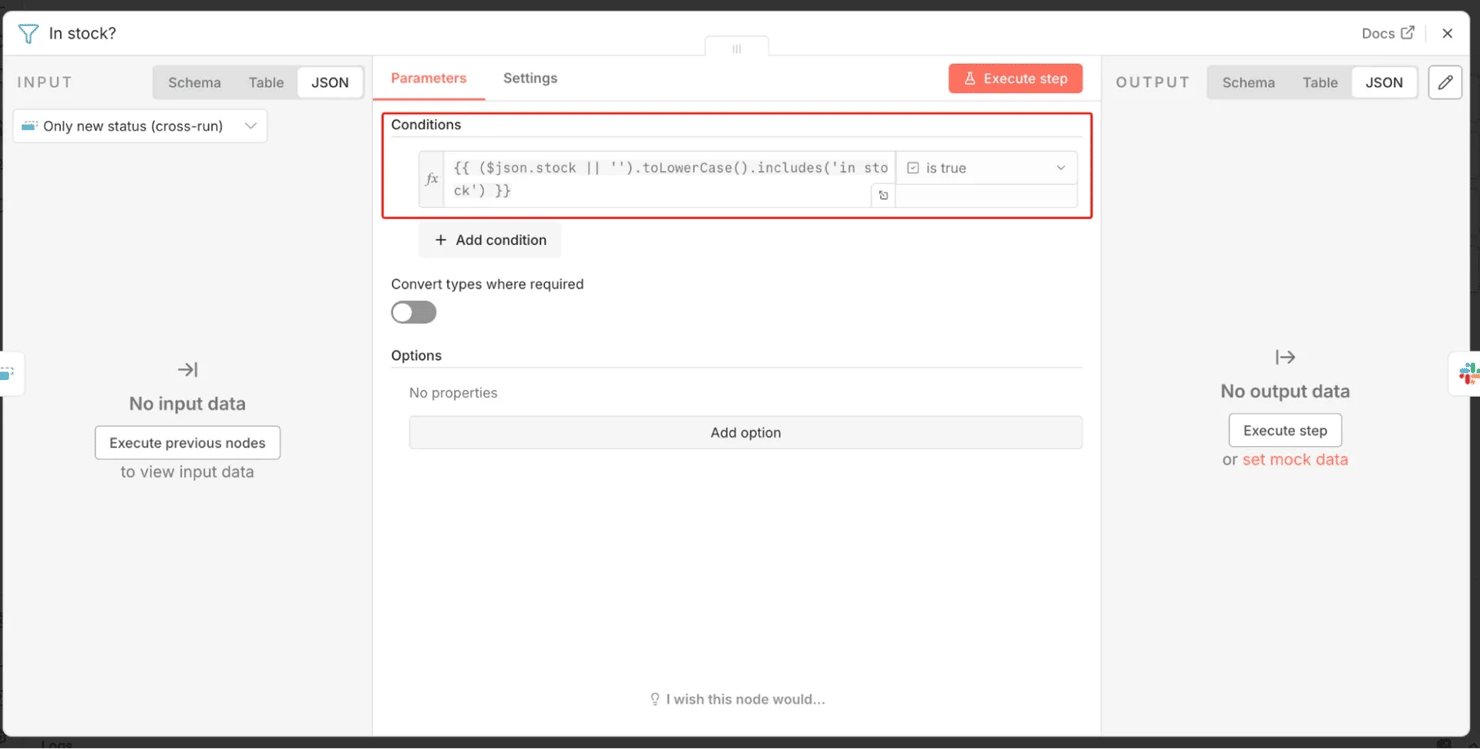1480x749 pixels.
Task: Click the Options section label
Action: click(416, 355)
